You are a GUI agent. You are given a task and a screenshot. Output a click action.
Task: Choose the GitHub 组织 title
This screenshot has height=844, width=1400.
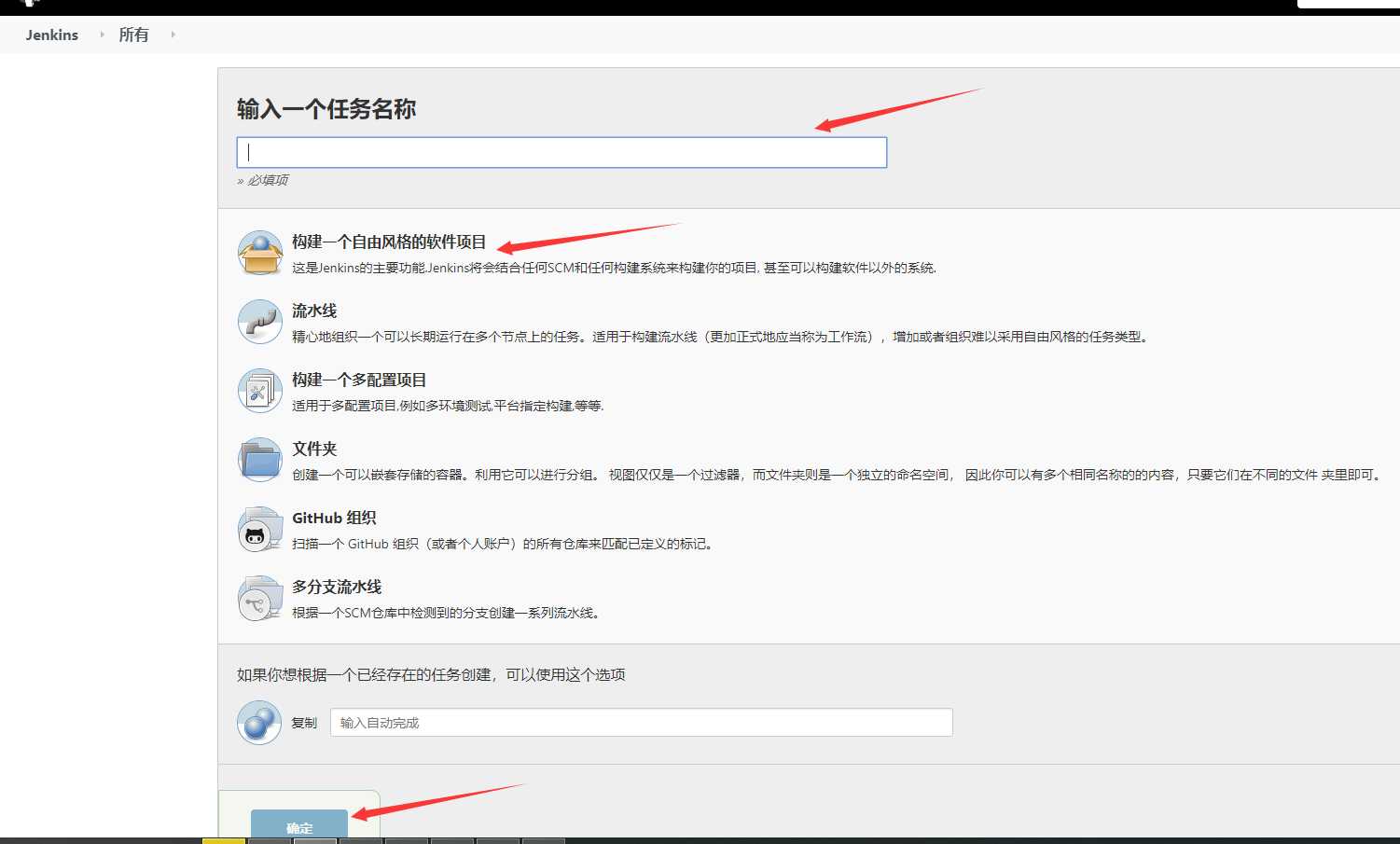click(x=334, y=518)
